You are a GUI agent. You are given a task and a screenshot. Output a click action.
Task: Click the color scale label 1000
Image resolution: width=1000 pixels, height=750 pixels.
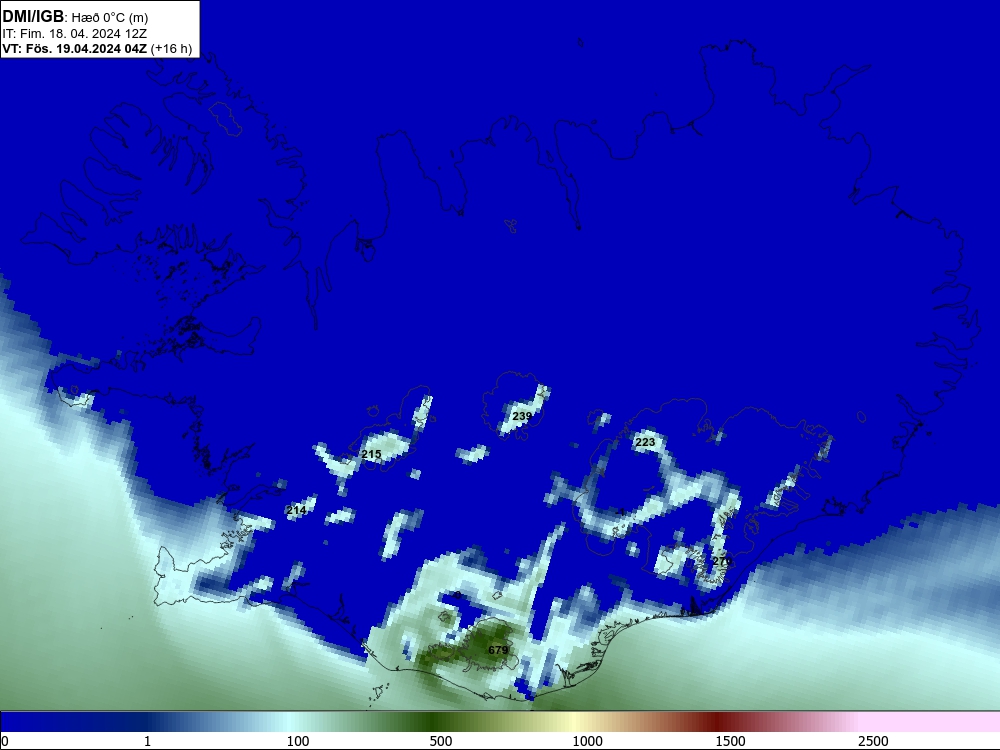coord(587,741)
